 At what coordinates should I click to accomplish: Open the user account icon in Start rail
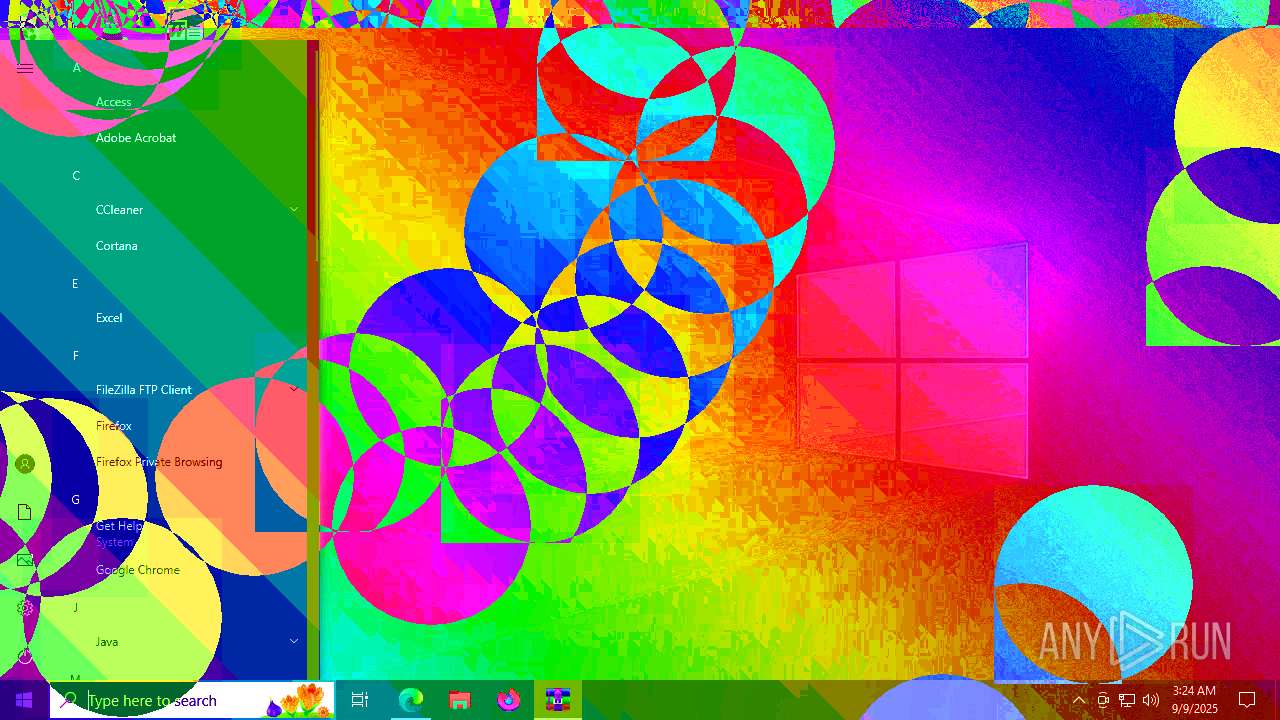click(25, 464)
